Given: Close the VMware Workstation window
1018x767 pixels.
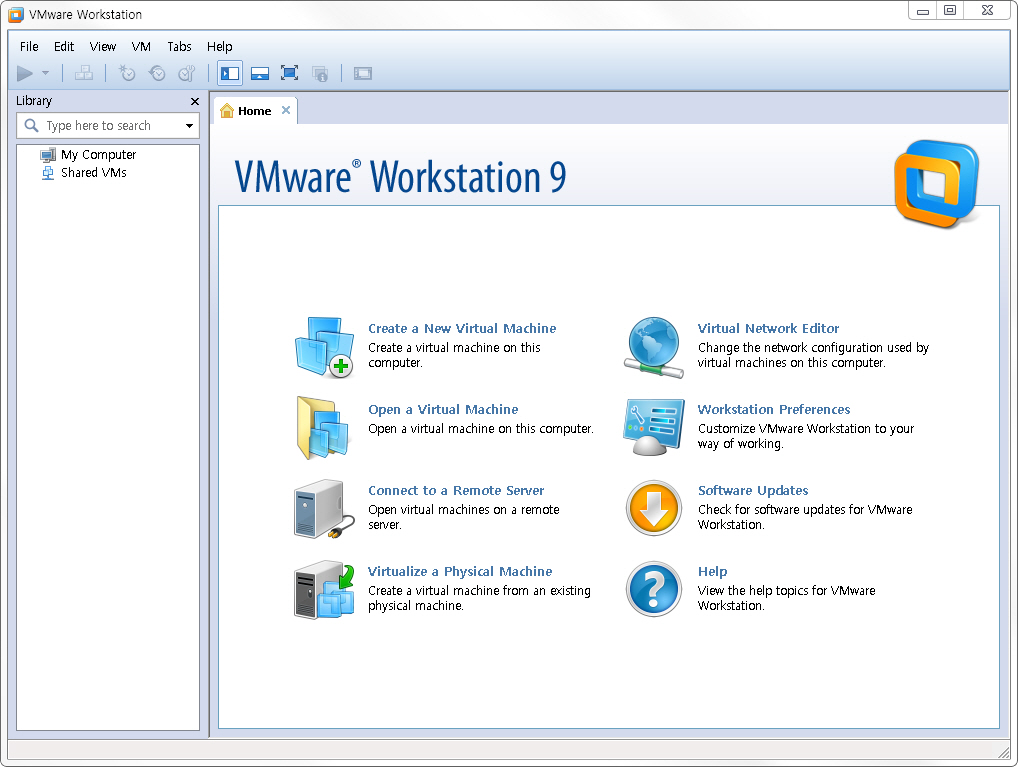Looking at the screenshot, I should (x=987, y=10).
